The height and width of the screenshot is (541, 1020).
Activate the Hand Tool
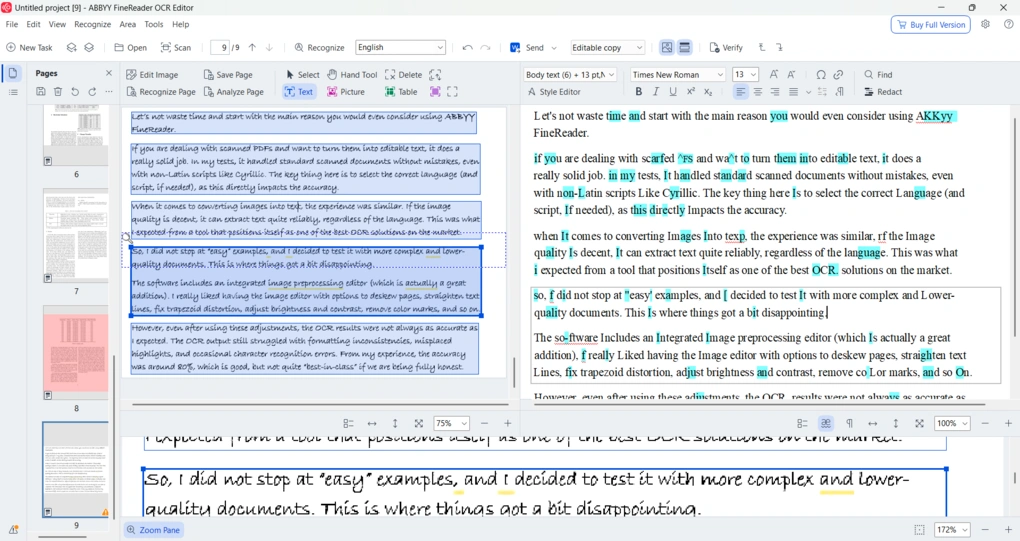coord(352,75)
